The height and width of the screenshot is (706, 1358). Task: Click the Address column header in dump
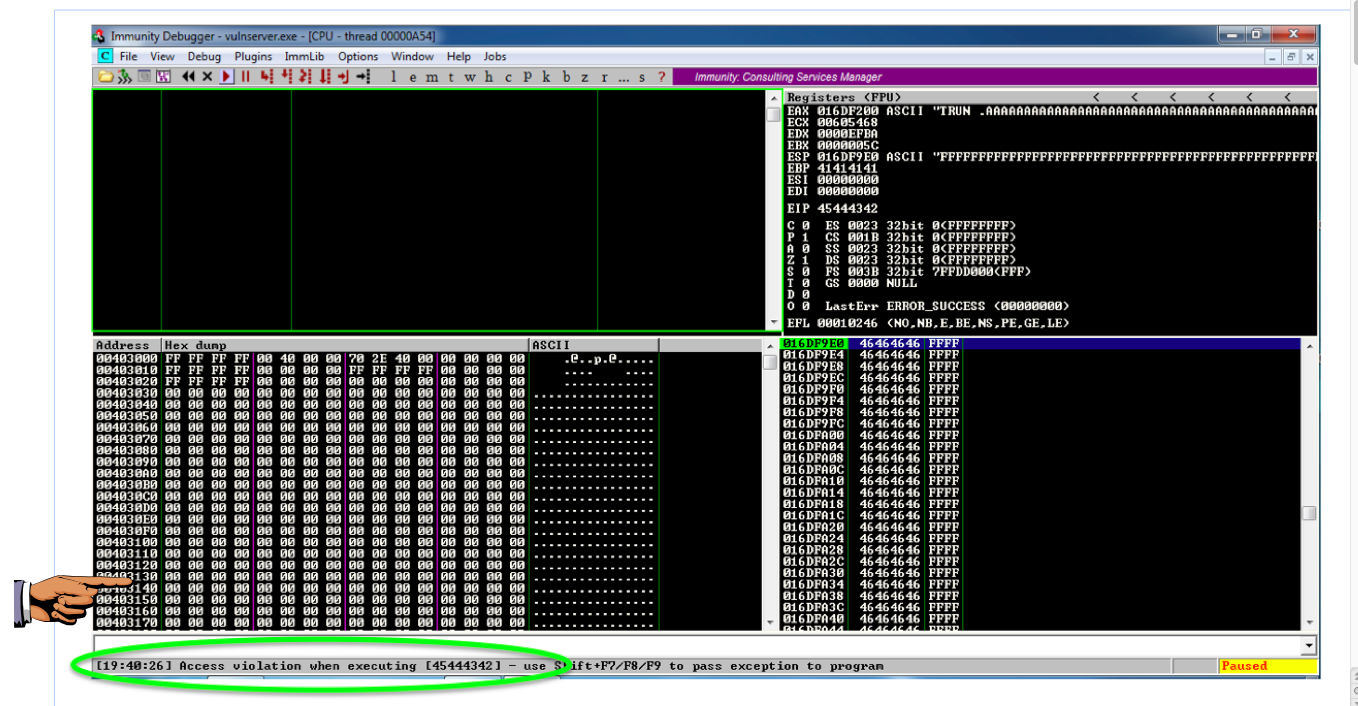(127, 345)
